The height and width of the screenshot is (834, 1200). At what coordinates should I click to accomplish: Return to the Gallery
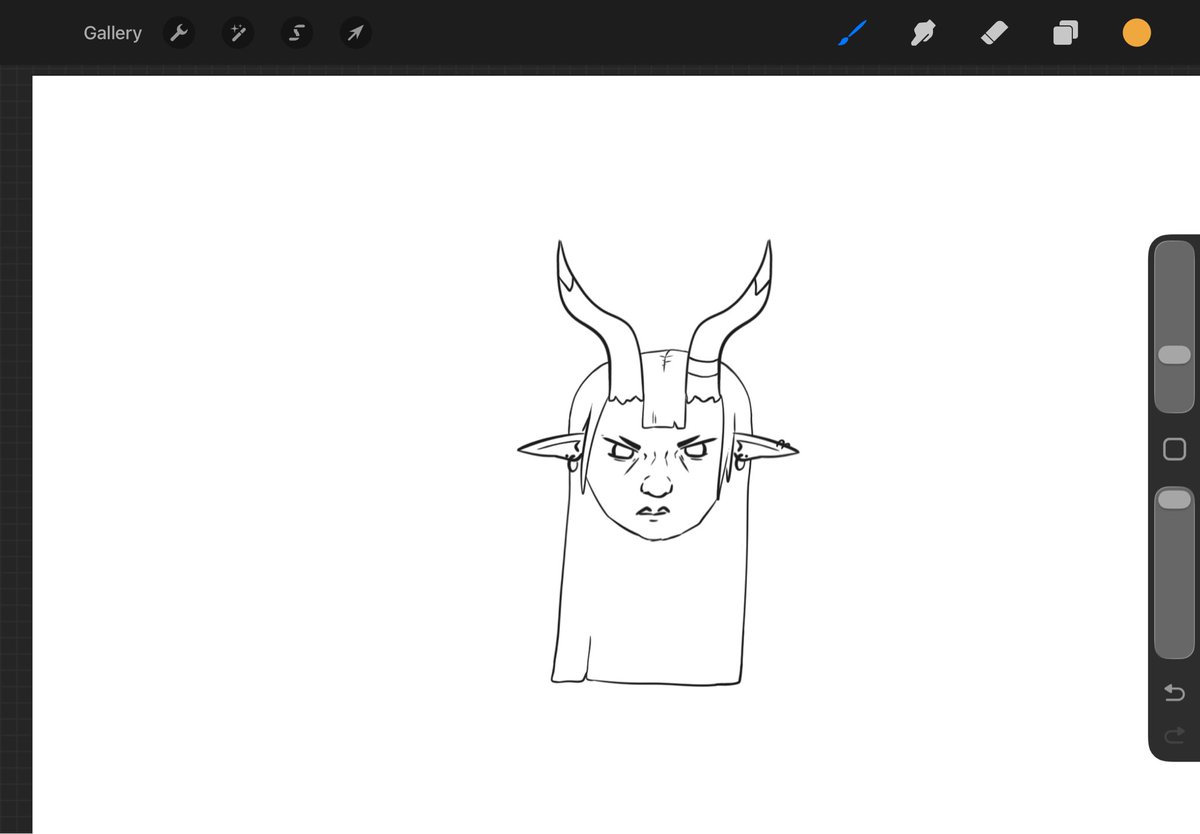(x=112, y=33)
